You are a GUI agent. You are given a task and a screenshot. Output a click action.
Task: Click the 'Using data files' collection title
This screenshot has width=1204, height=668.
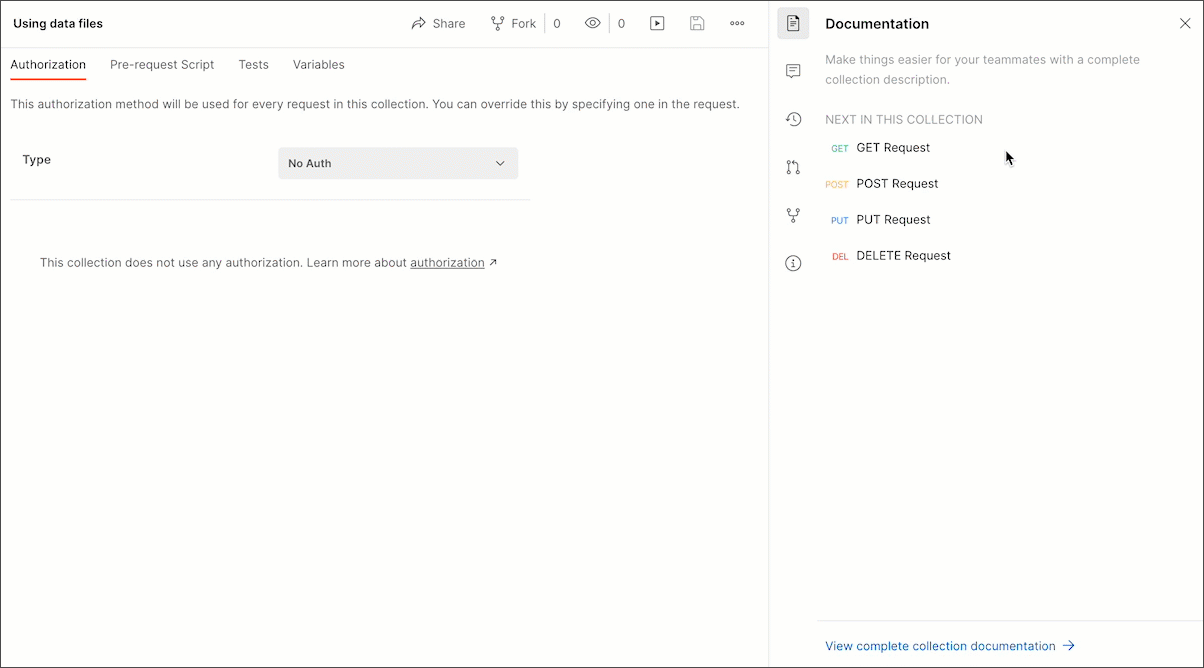click(x=58, y=23)
